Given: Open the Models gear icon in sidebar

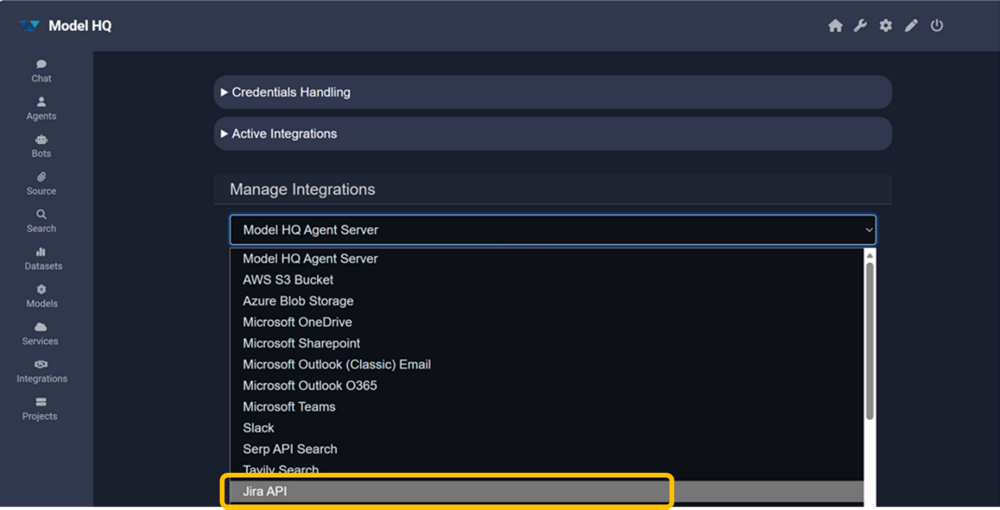Looking at the screenshot, I should coord(41,289).
